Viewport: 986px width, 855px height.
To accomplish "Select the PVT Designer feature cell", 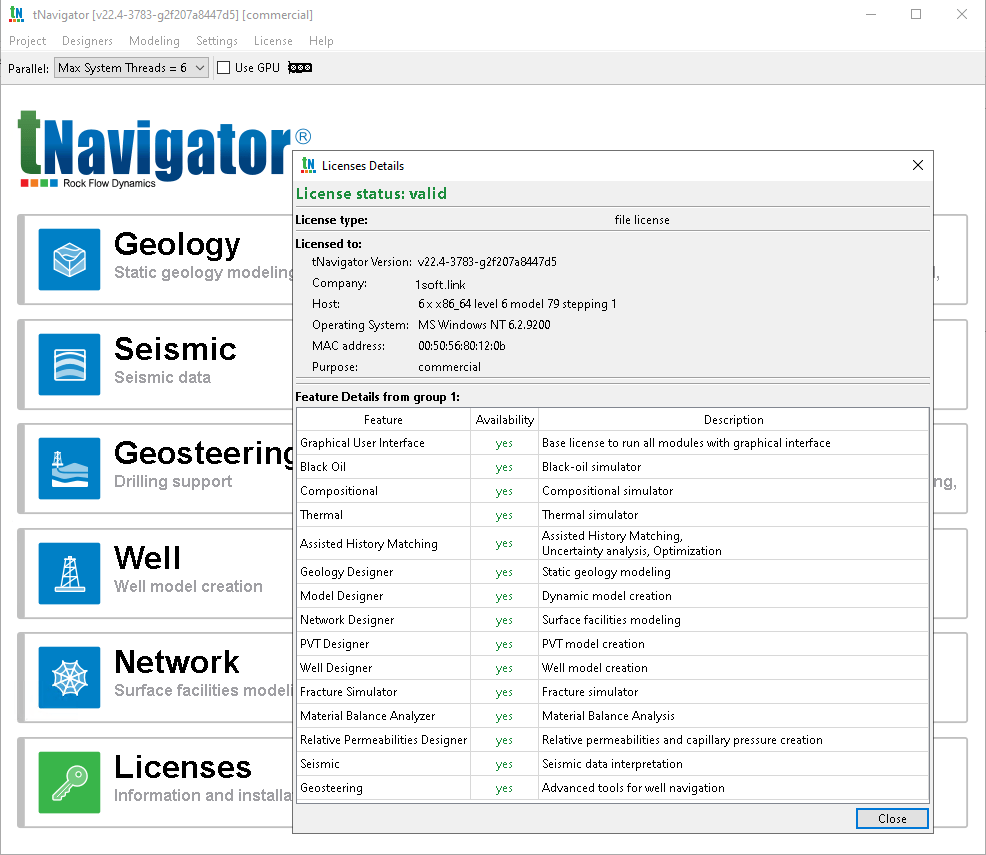I will [384, 644].
